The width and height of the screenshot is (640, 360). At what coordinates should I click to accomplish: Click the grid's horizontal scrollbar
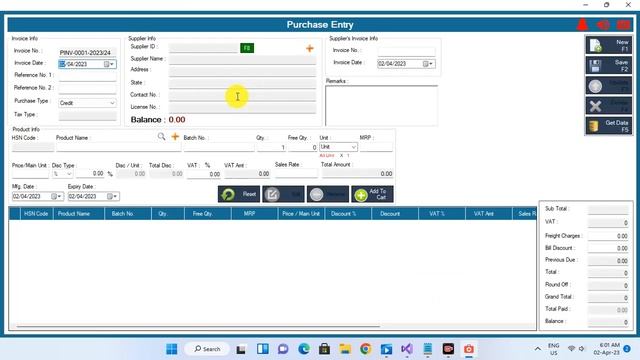[x=198, y=326]
